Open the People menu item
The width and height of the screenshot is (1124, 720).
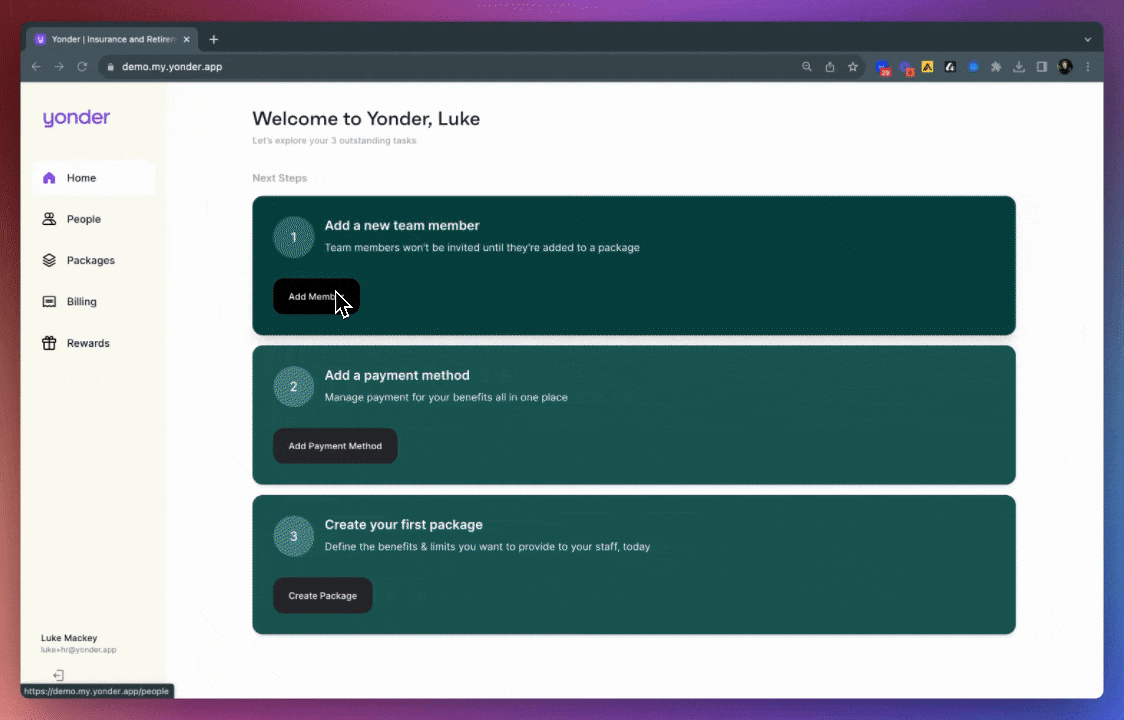pyautogui.click(x=94, y=219)
